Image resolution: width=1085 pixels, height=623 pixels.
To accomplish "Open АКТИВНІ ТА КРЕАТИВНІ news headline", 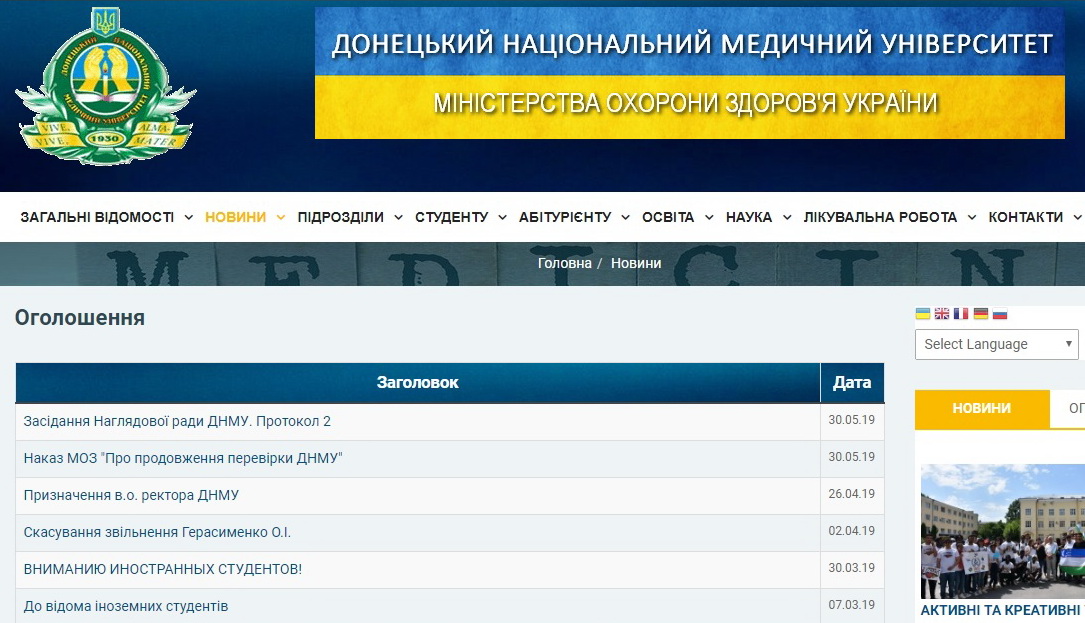I will click(1001, 610).
